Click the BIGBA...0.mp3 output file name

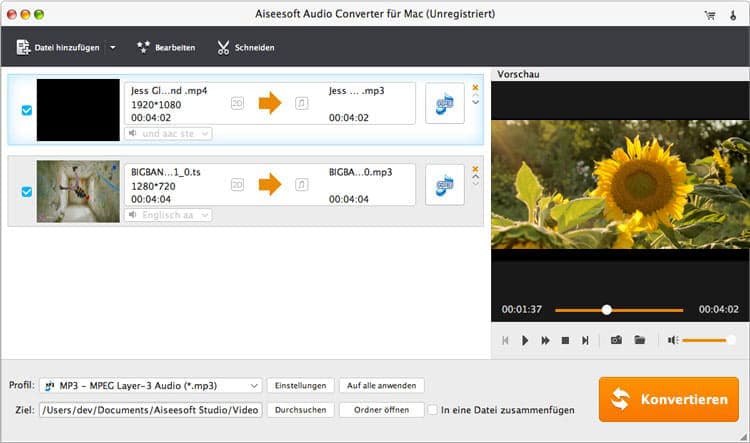pos(361,172)
